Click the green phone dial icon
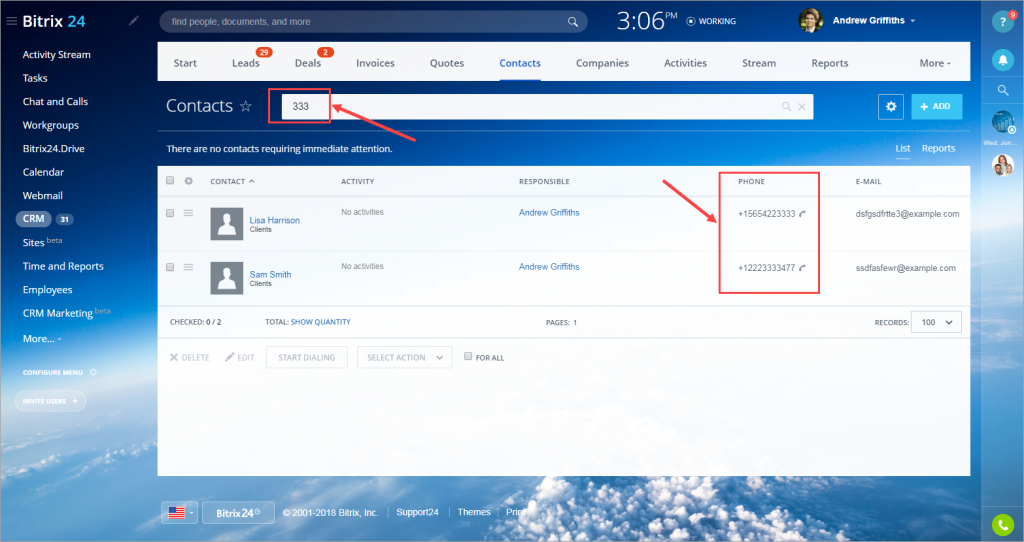 tap(1002, 524)
